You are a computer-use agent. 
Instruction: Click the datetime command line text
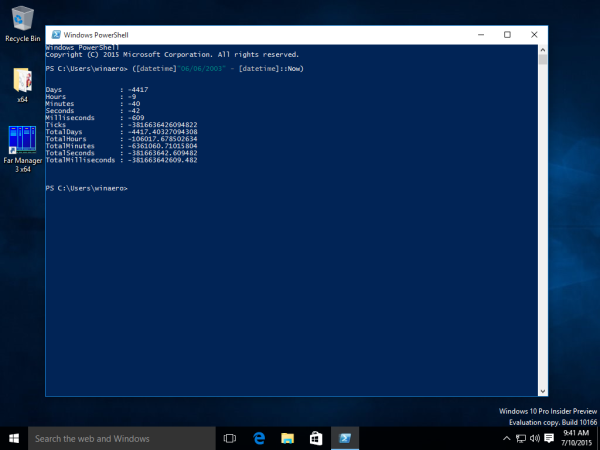coord(218,68)
